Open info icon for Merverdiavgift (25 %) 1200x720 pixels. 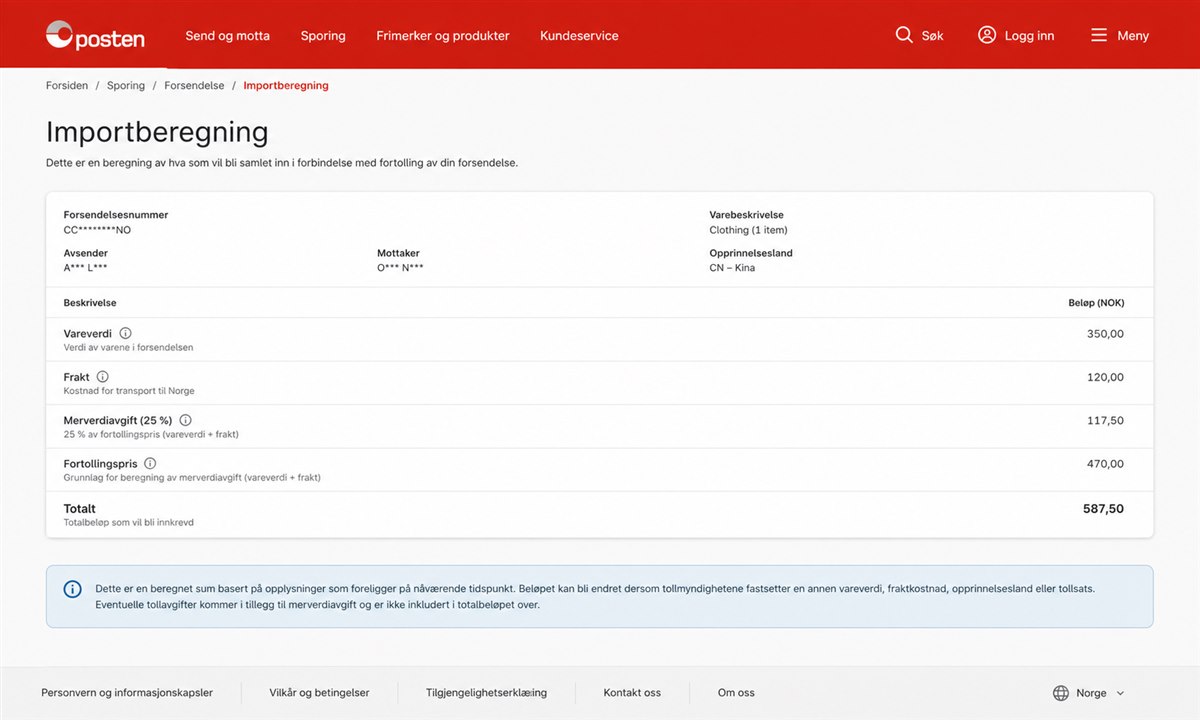[185, 421]
